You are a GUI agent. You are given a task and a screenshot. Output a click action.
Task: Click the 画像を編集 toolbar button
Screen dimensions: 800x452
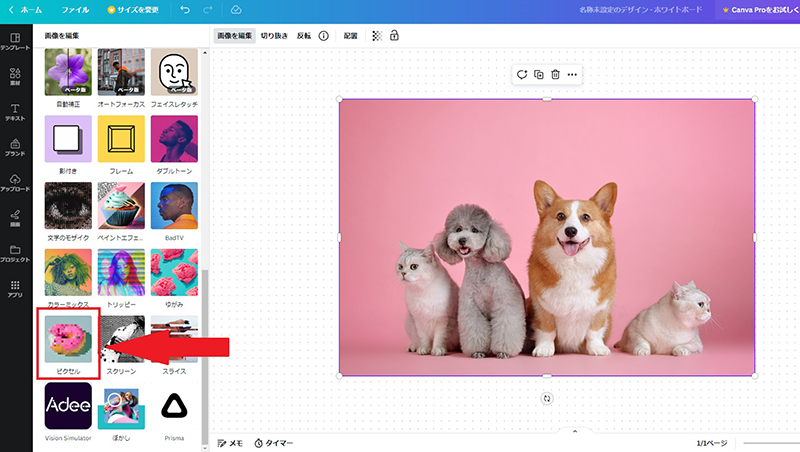coord(235,36)
